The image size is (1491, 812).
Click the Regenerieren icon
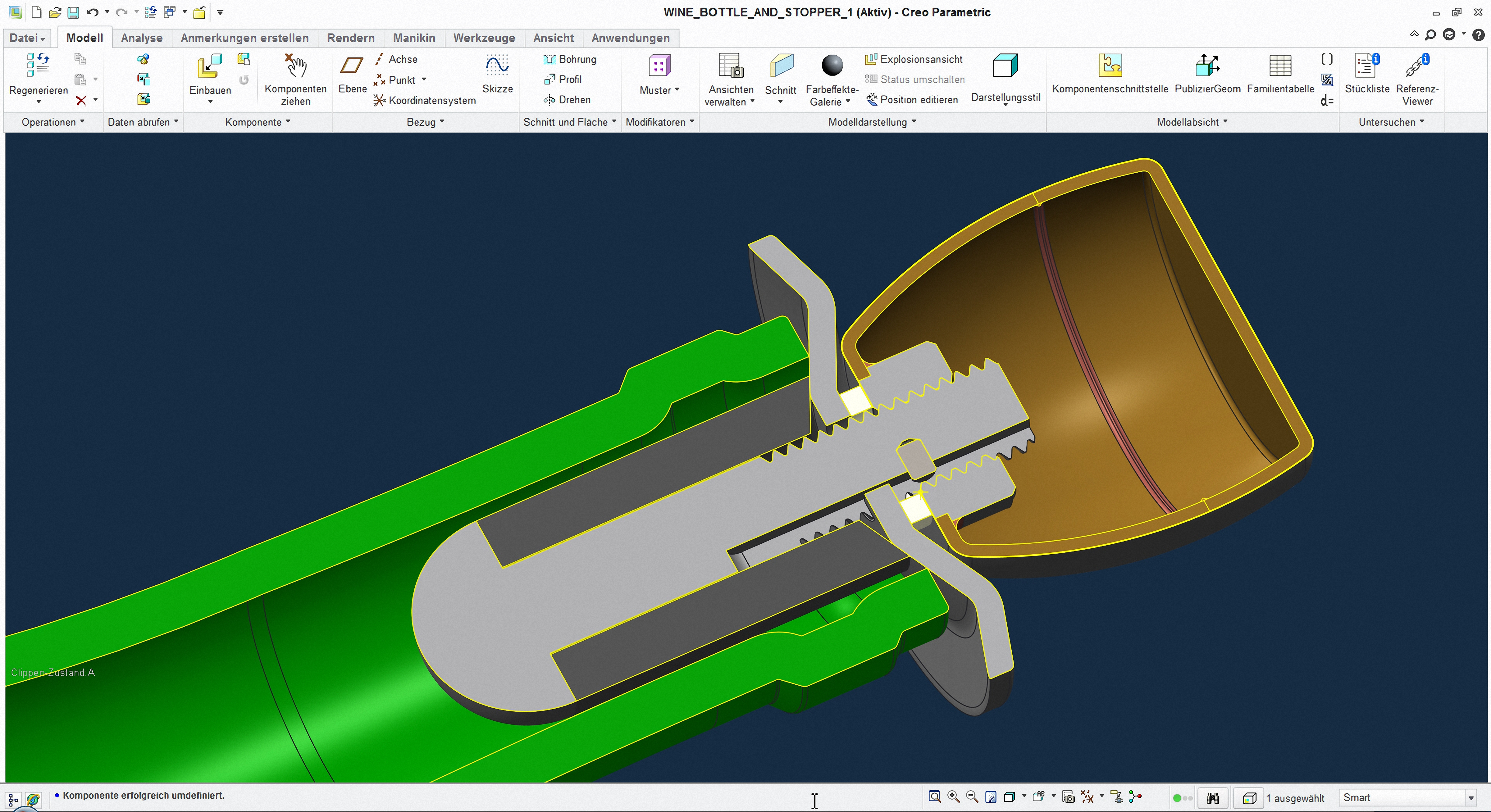click(38, 66)
